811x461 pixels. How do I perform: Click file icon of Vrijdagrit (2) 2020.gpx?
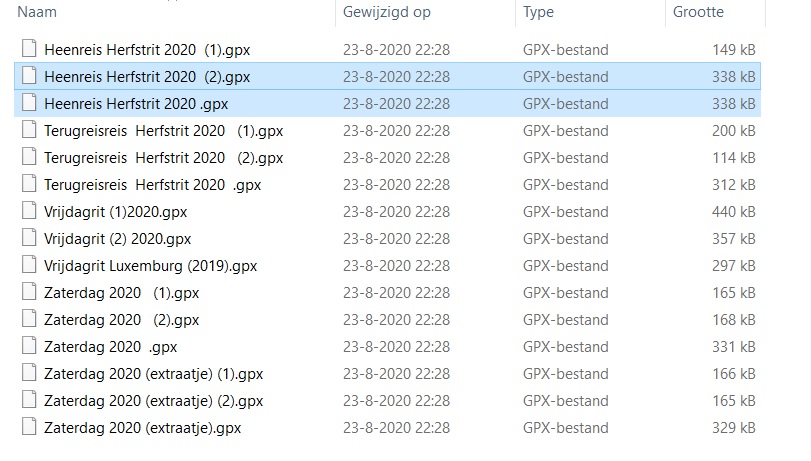(29, 237)
